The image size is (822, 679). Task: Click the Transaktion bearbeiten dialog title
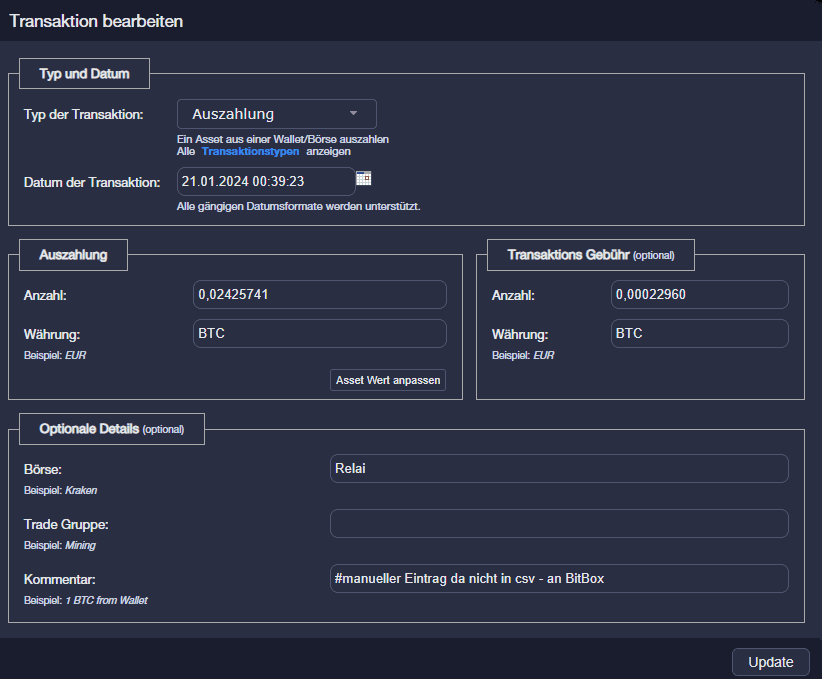tap(96, 21)
